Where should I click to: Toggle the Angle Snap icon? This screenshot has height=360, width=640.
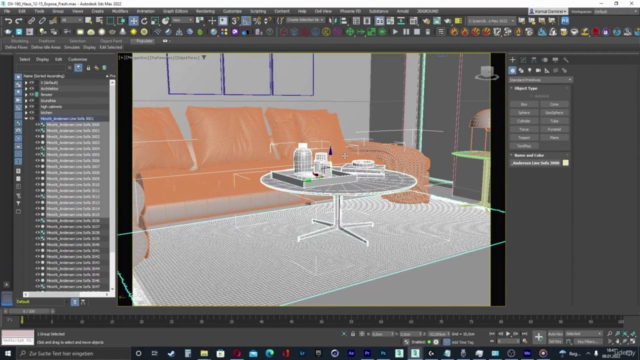pos(246,20)
